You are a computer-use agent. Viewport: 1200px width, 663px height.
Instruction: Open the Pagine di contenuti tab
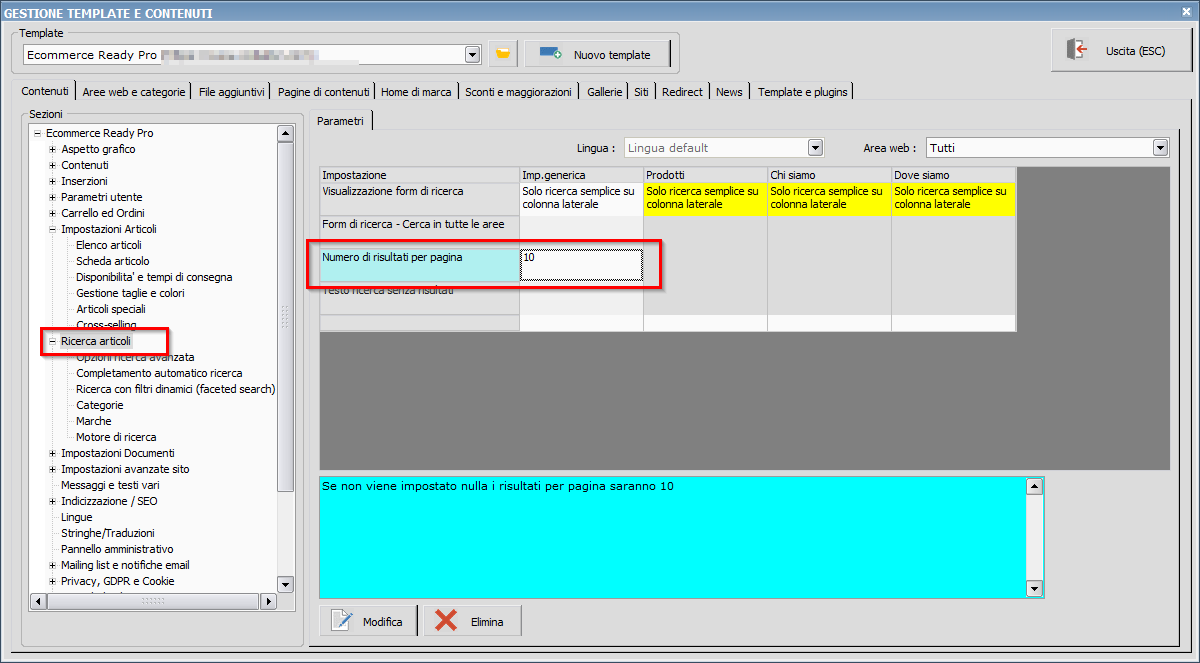tap(324, 92)
